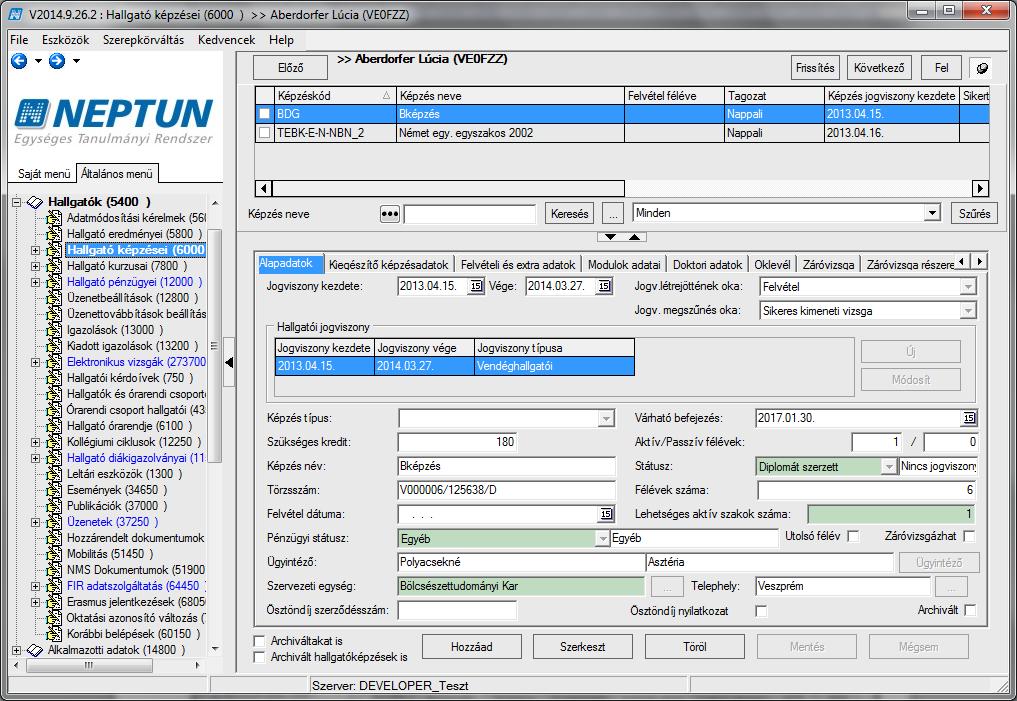Open the Pénzügyi státusz dropdown
Viewport: 1017px width, 701px height.
point(602,539)
